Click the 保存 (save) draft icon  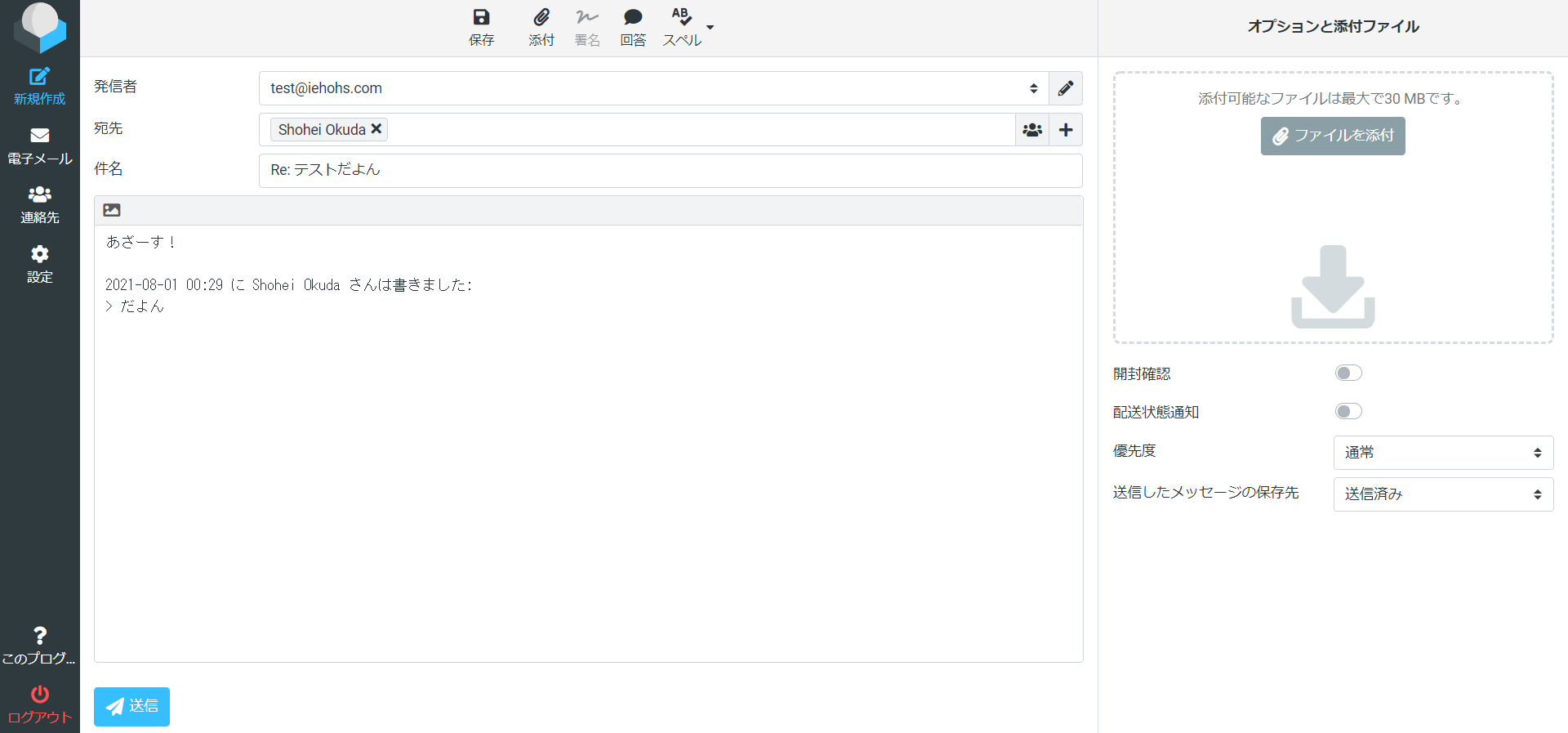[481, 18]
